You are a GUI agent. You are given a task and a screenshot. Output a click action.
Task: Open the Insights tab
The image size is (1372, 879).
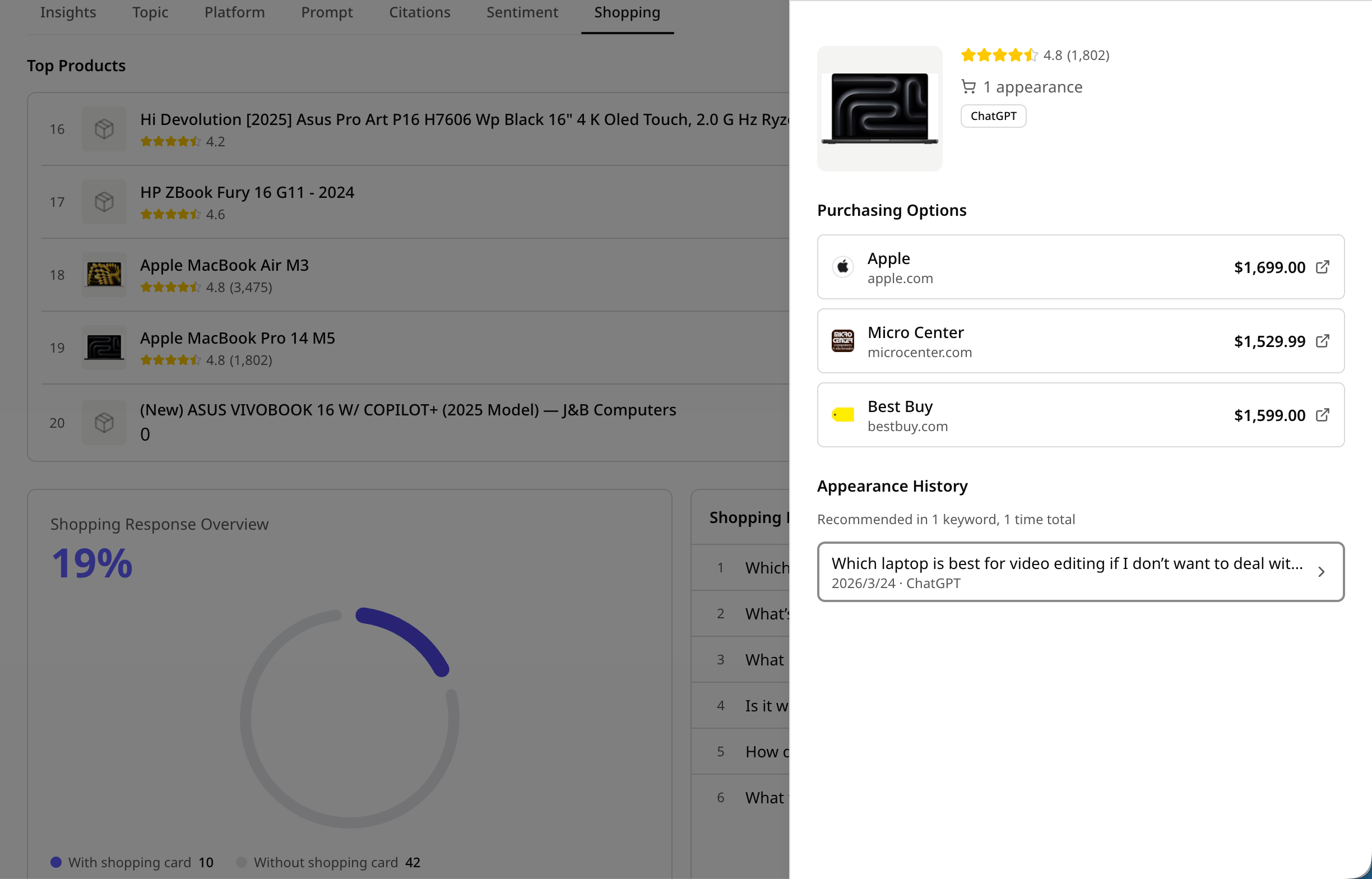coord(68,12)
